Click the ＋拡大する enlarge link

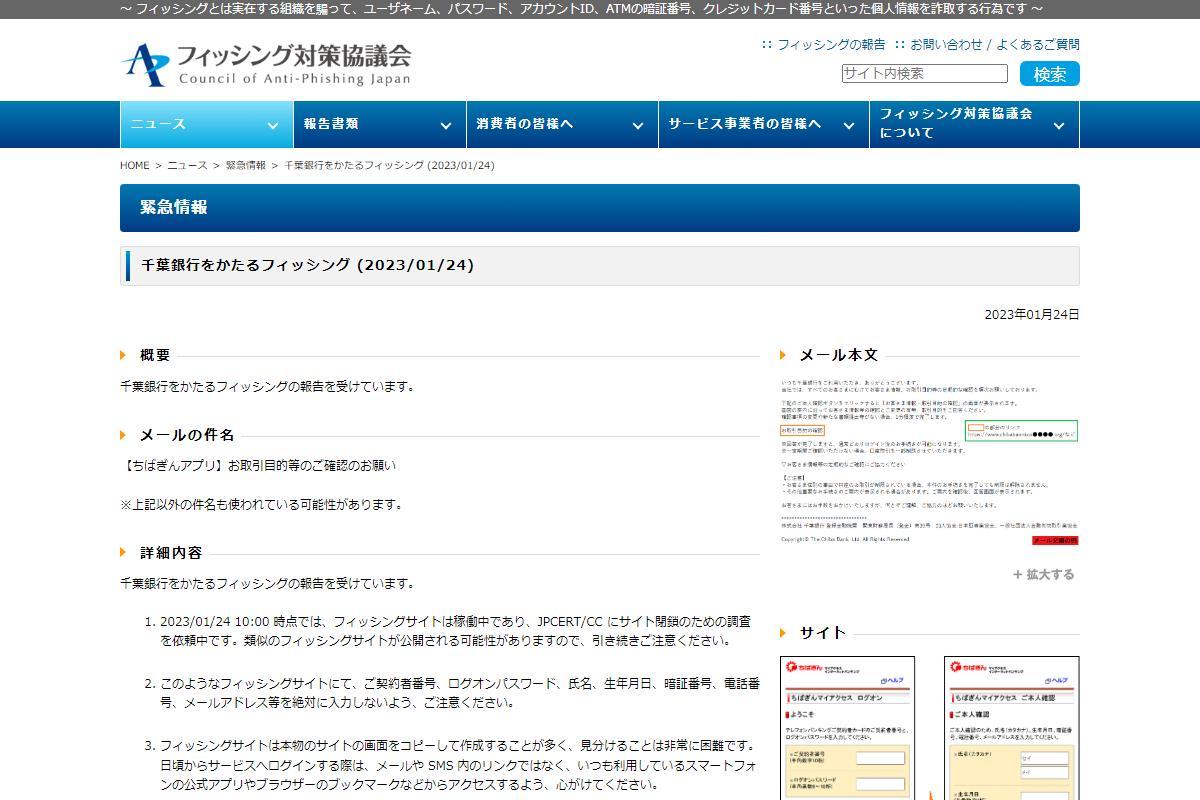(1044, 574)
